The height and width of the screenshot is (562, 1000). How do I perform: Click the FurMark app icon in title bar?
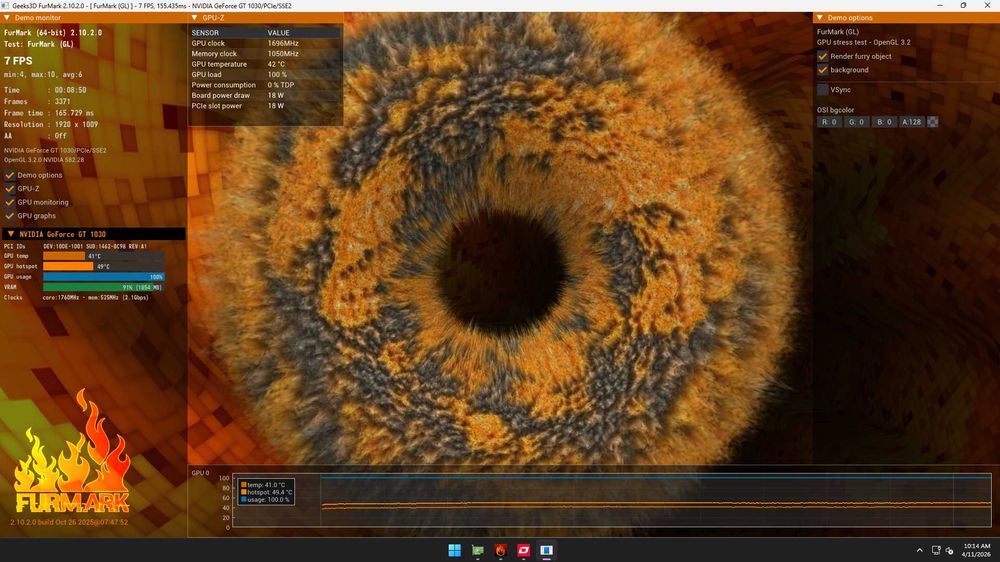(5, 5)
